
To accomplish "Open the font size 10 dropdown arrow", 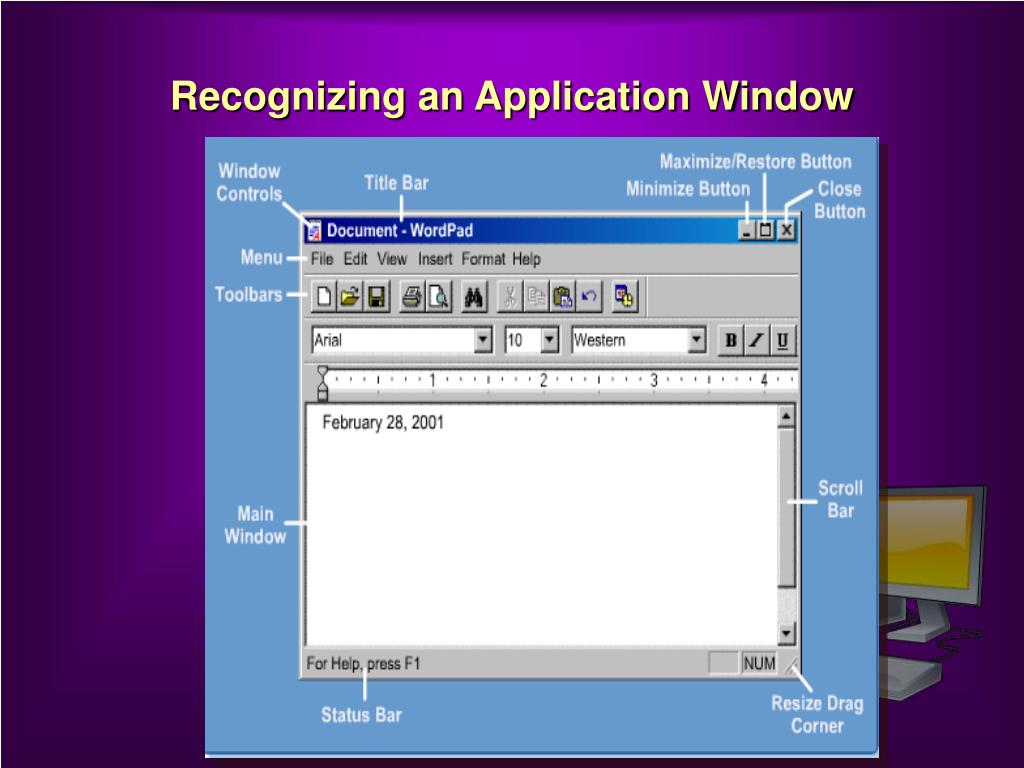I will [549, 340].
